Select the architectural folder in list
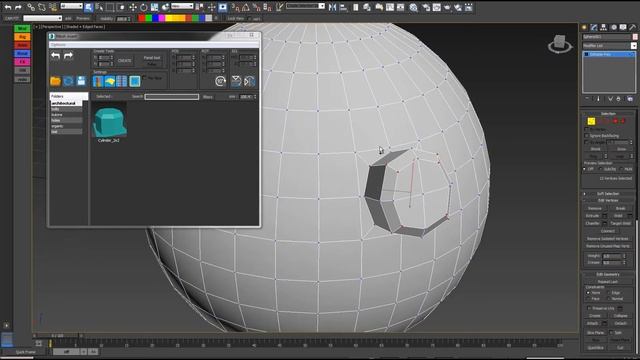 click(66, 103)
